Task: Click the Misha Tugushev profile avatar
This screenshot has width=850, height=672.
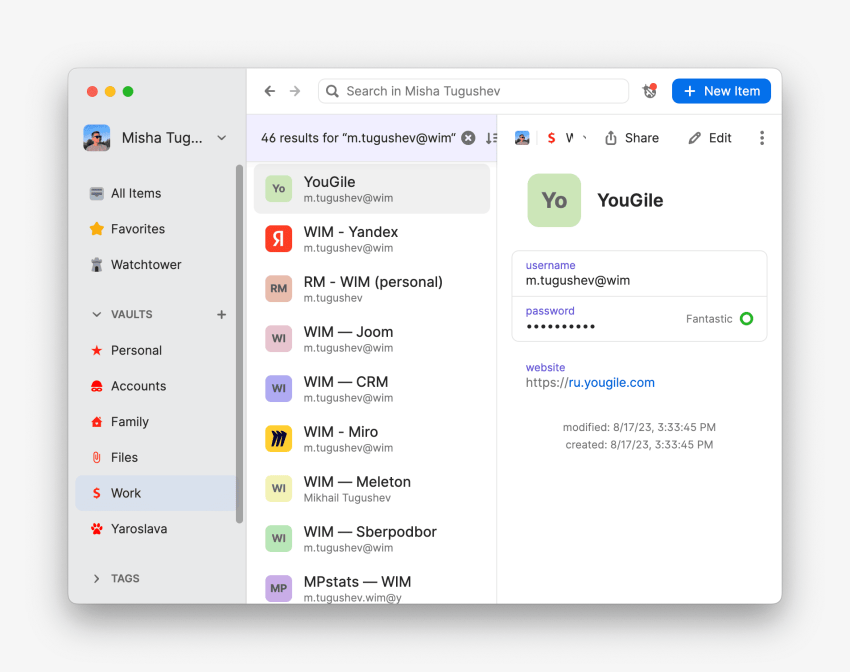Action: coord(97,138)
